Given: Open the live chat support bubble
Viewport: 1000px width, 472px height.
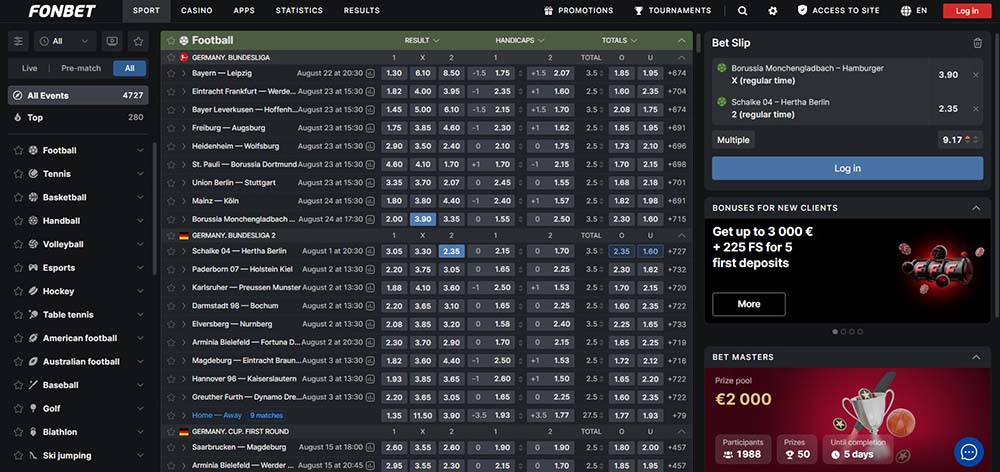Looking at the screenshot, I should click(969, 452).
